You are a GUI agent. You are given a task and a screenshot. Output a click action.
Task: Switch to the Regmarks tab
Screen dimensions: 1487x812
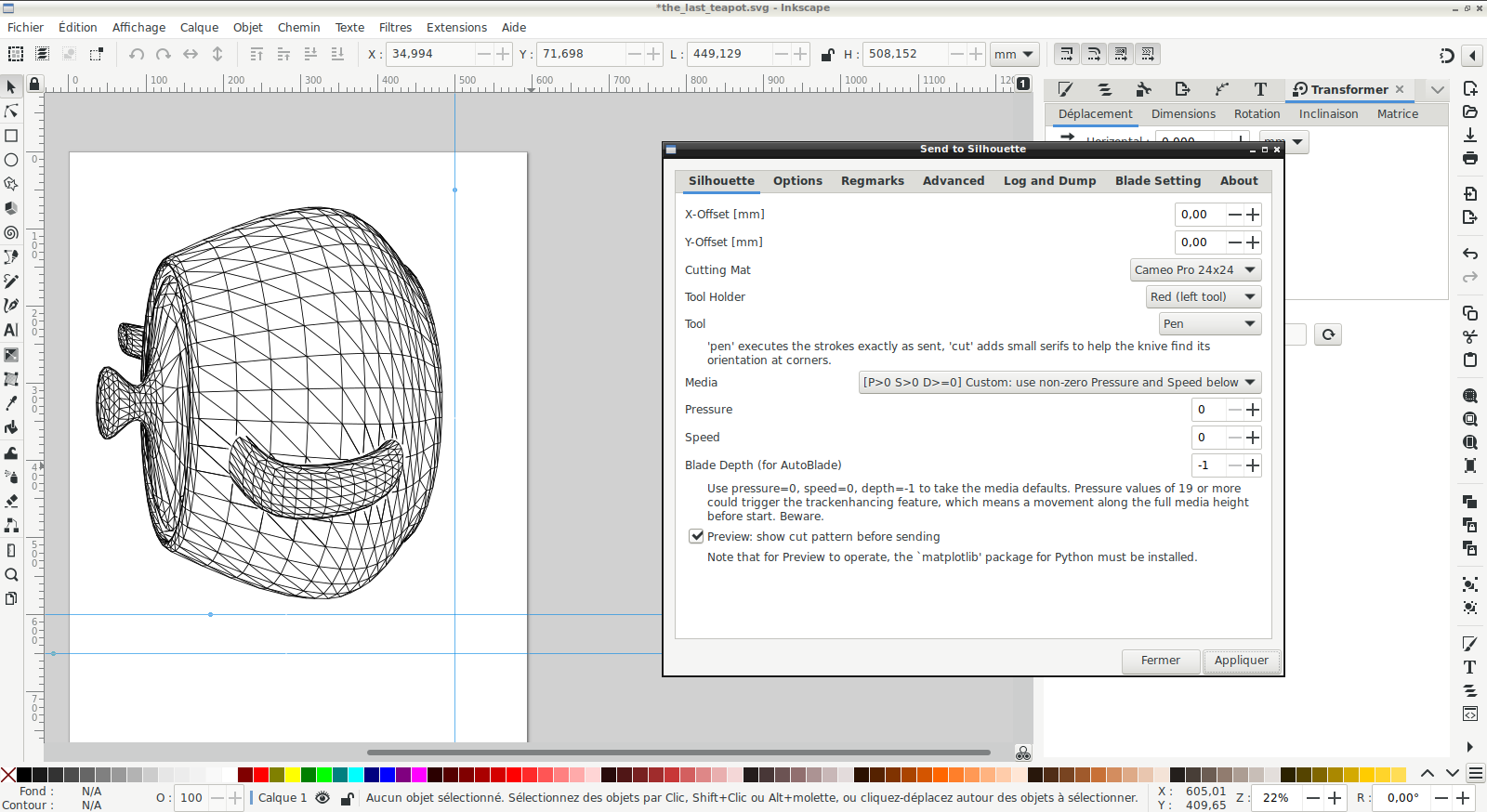[x=872, y=181]
